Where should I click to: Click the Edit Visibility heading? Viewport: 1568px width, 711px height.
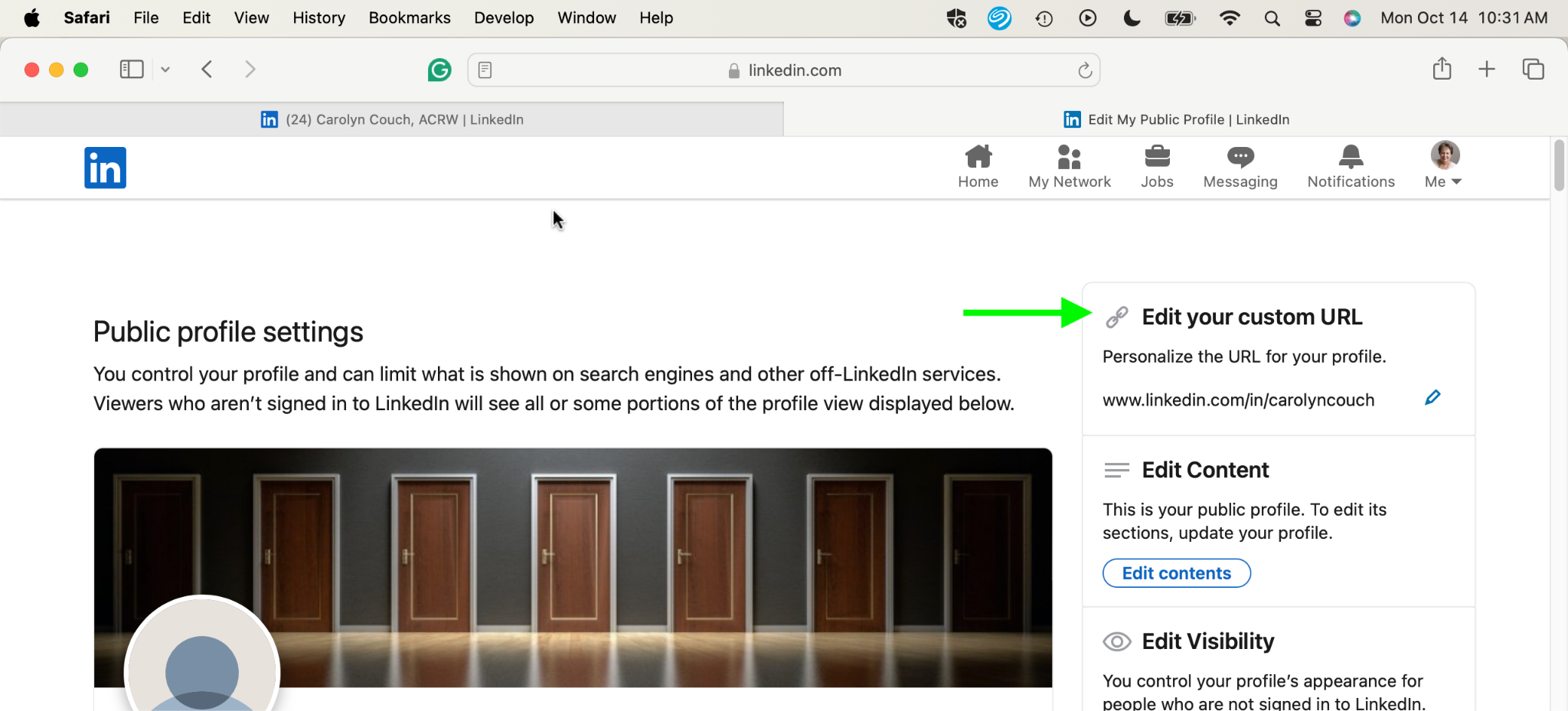click(x=1208, y=641)
